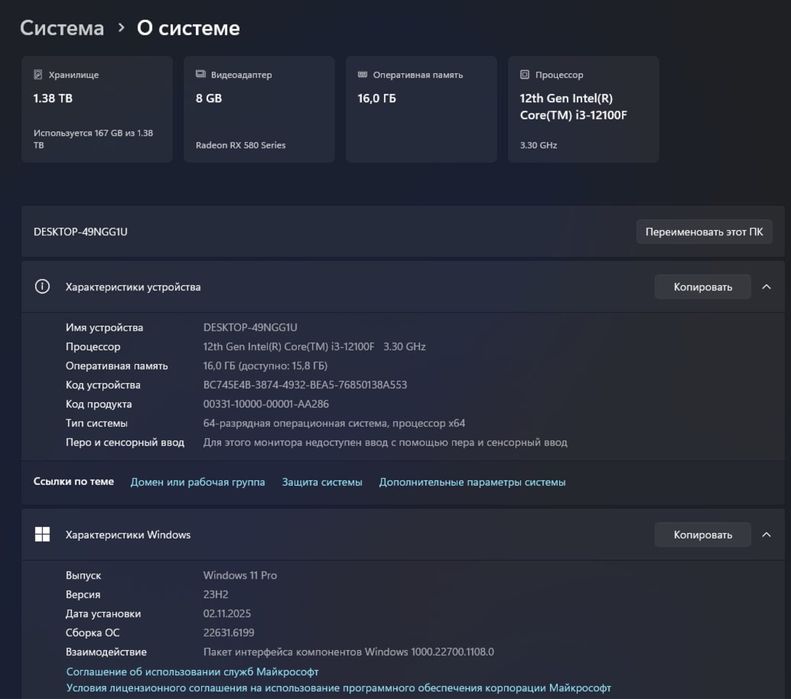Click the info icon beside Характеристики устройства
The width and height of the screenshot is (791, 699).
pyautogui.click(x=42, y=286)
